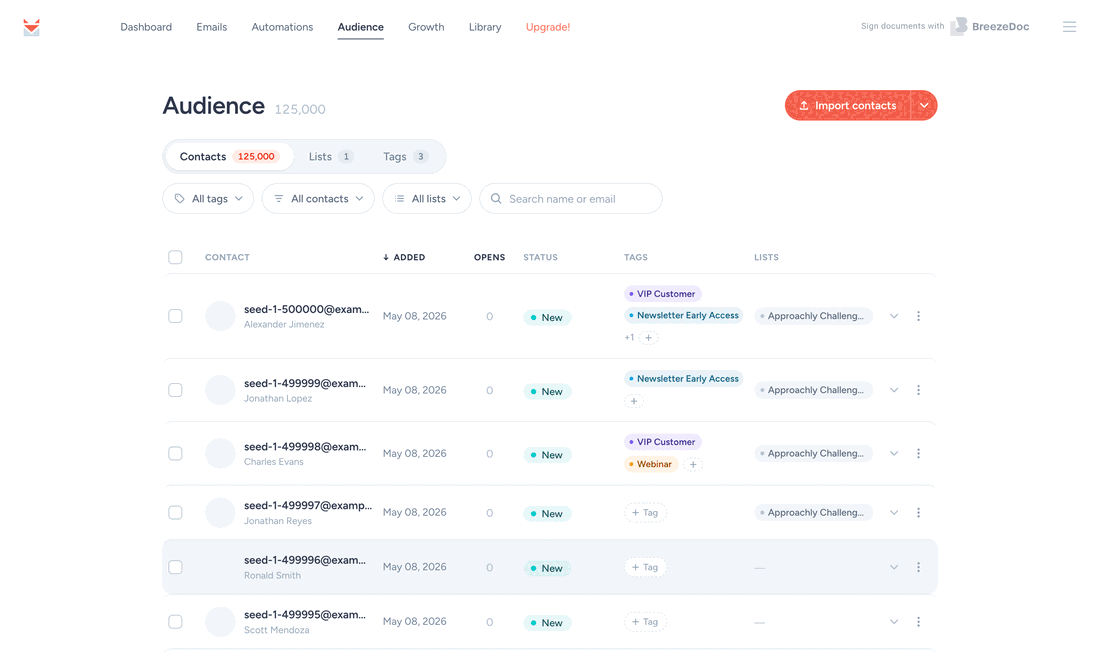Open three-dot menu for Charles Evans row

pos(918,454)
